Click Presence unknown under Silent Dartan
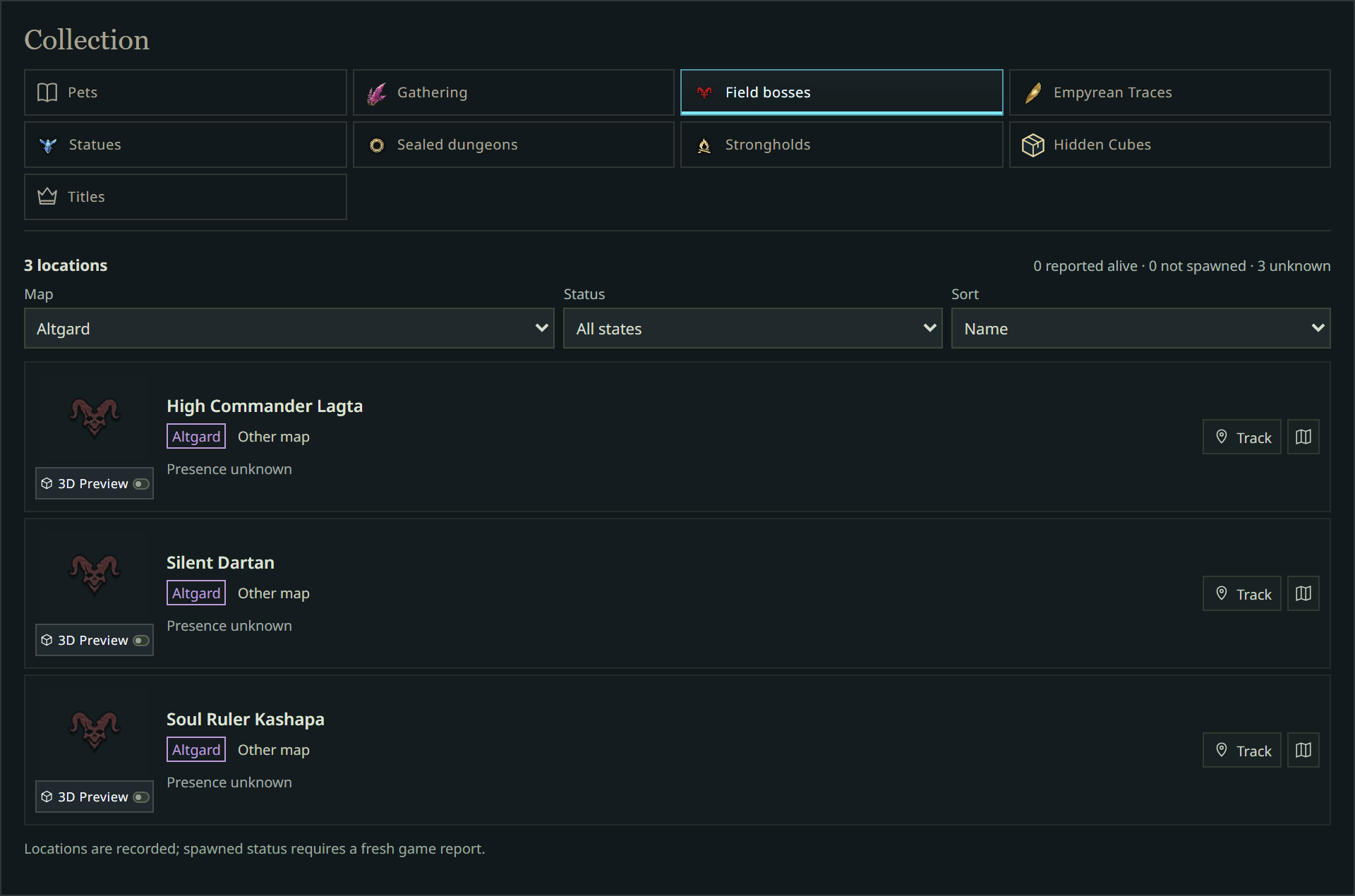The width and height of the screenshot is (1355, 896). [229, 626]
